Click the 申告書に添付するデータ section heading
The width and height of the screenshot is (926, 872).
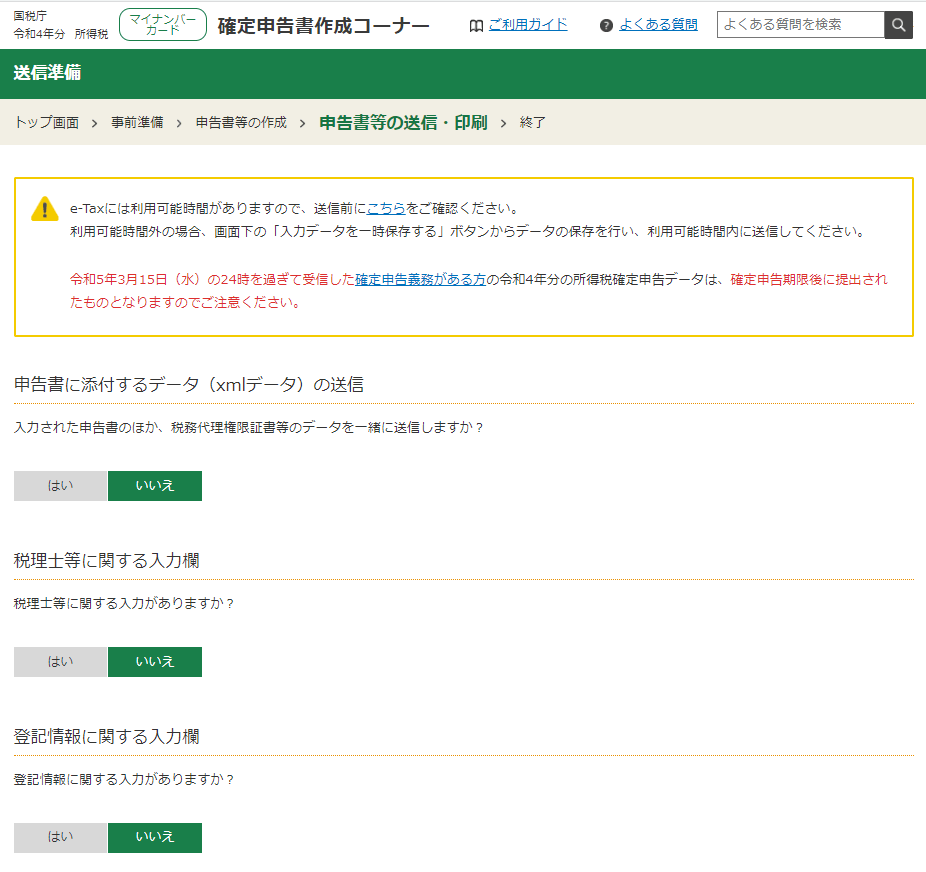coord(188,384)
